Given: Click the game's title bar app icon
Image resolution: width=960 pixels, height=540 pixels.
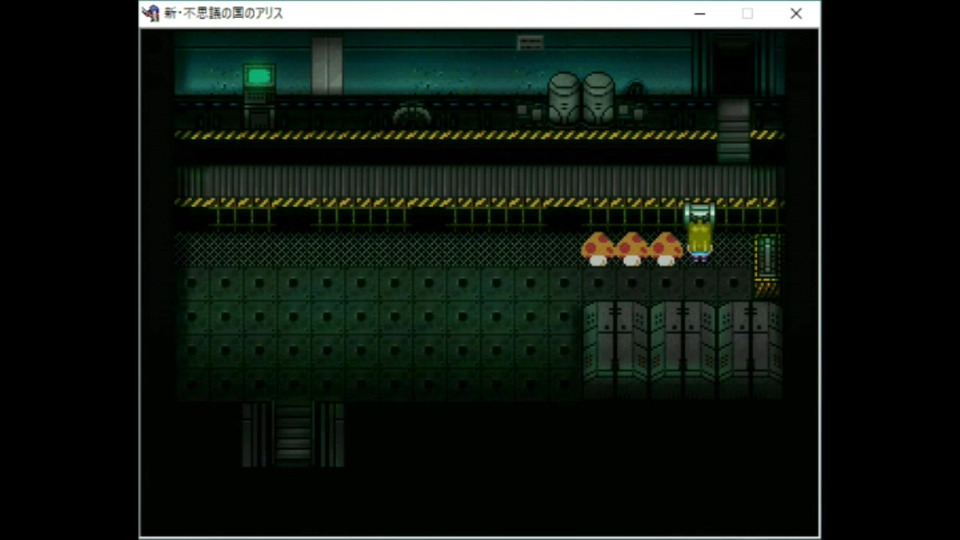Looking at the screenshot, I should 151,13.
